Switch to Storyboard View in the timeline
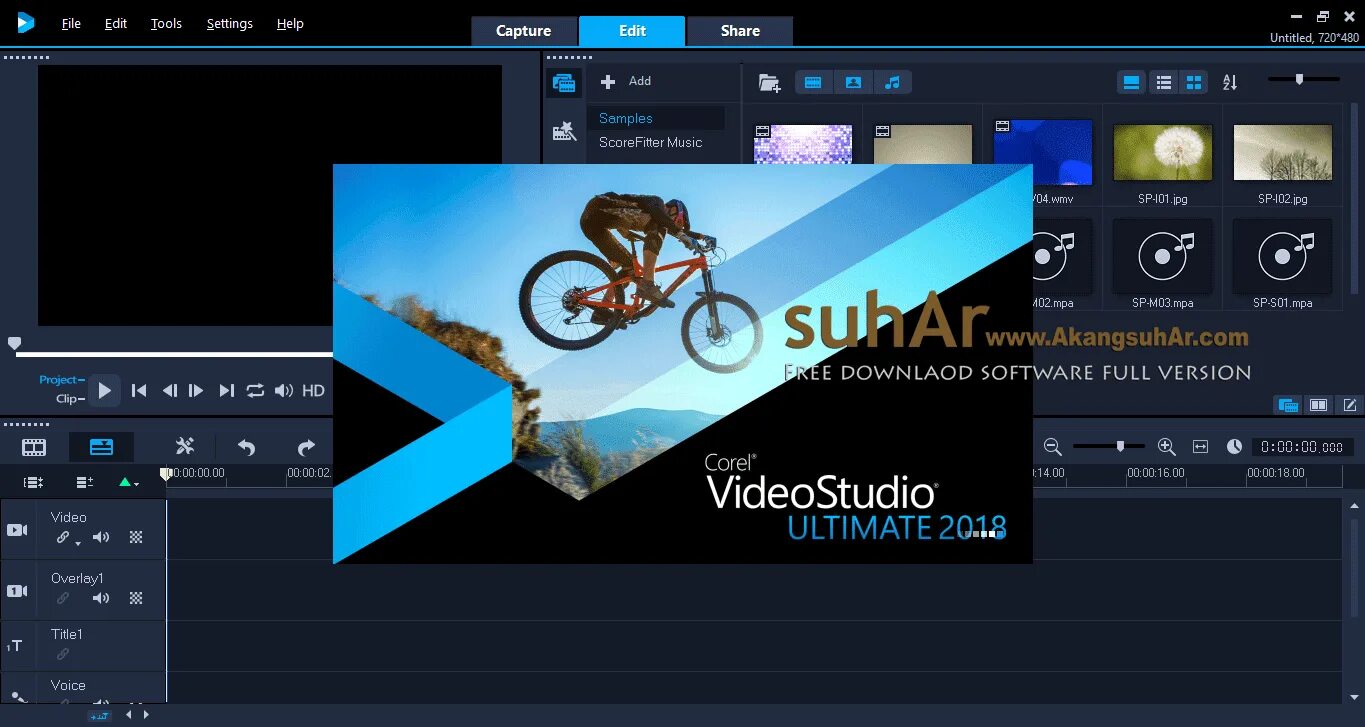The image size is (1365, 727). click(x=34, y=447)
